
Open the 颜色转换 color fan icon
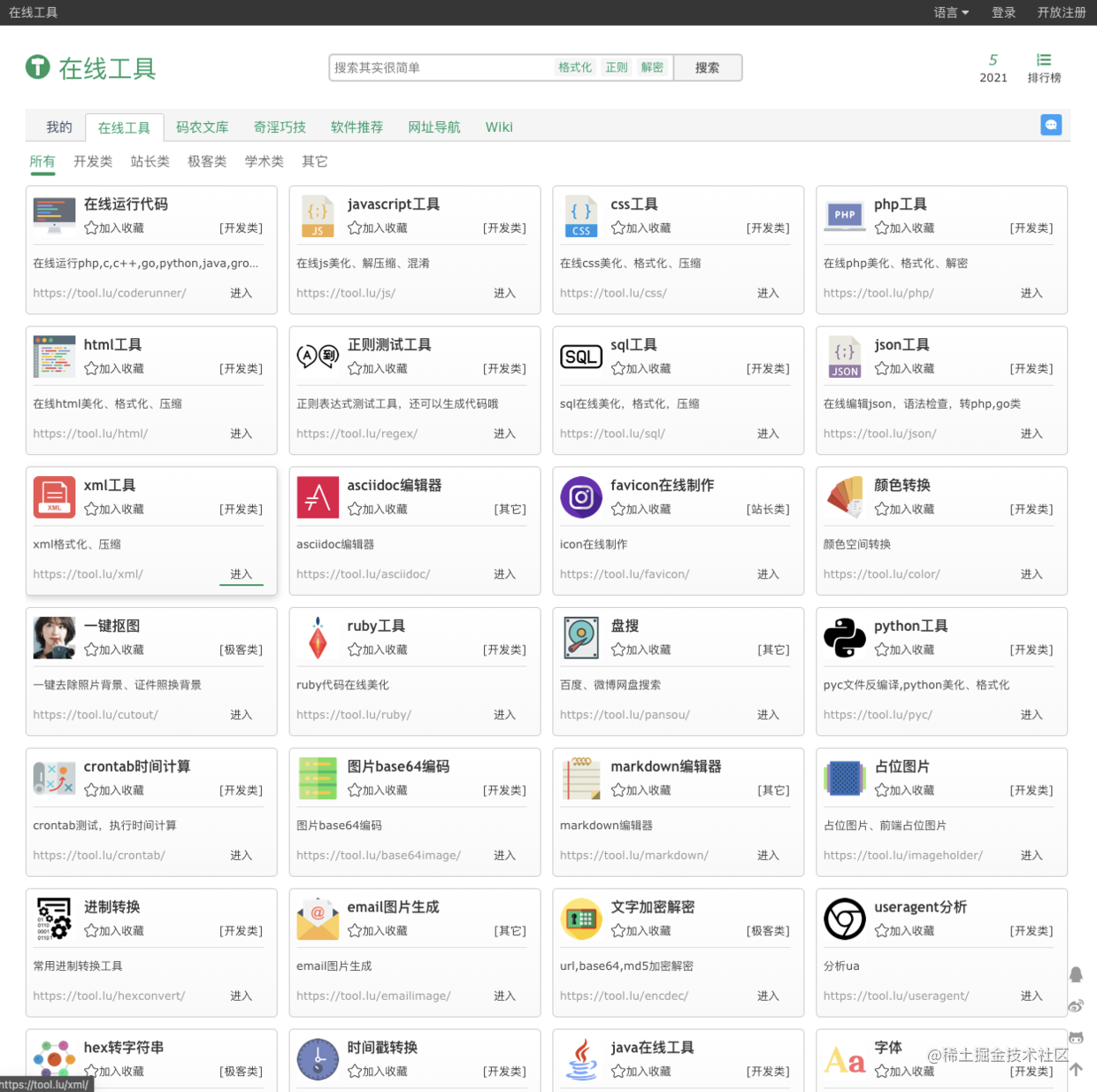click(x=845, y=497)
